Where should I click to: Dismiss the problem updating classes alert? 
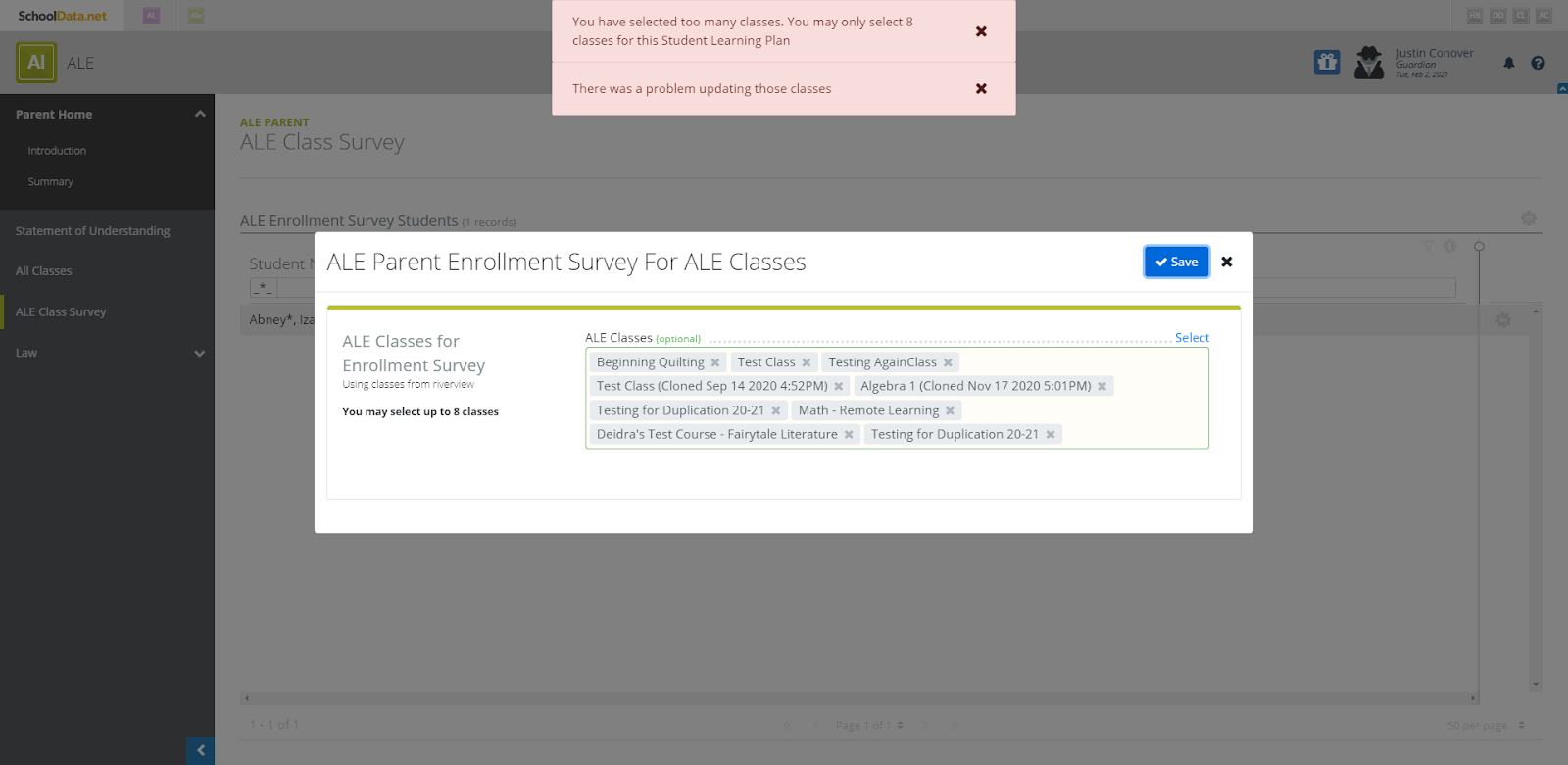pyautogui.click(x=981, y=88)
